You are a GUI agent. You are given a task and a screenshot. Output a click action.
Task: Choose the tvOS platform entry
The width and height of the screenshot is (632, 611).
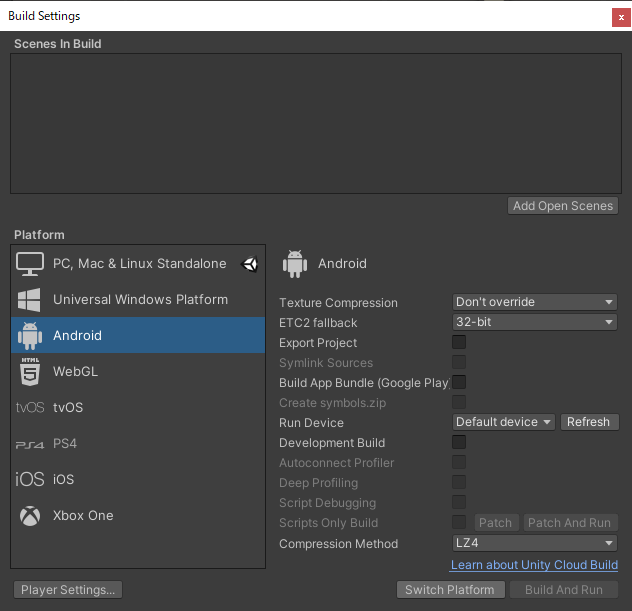click(x=138, y=407)
